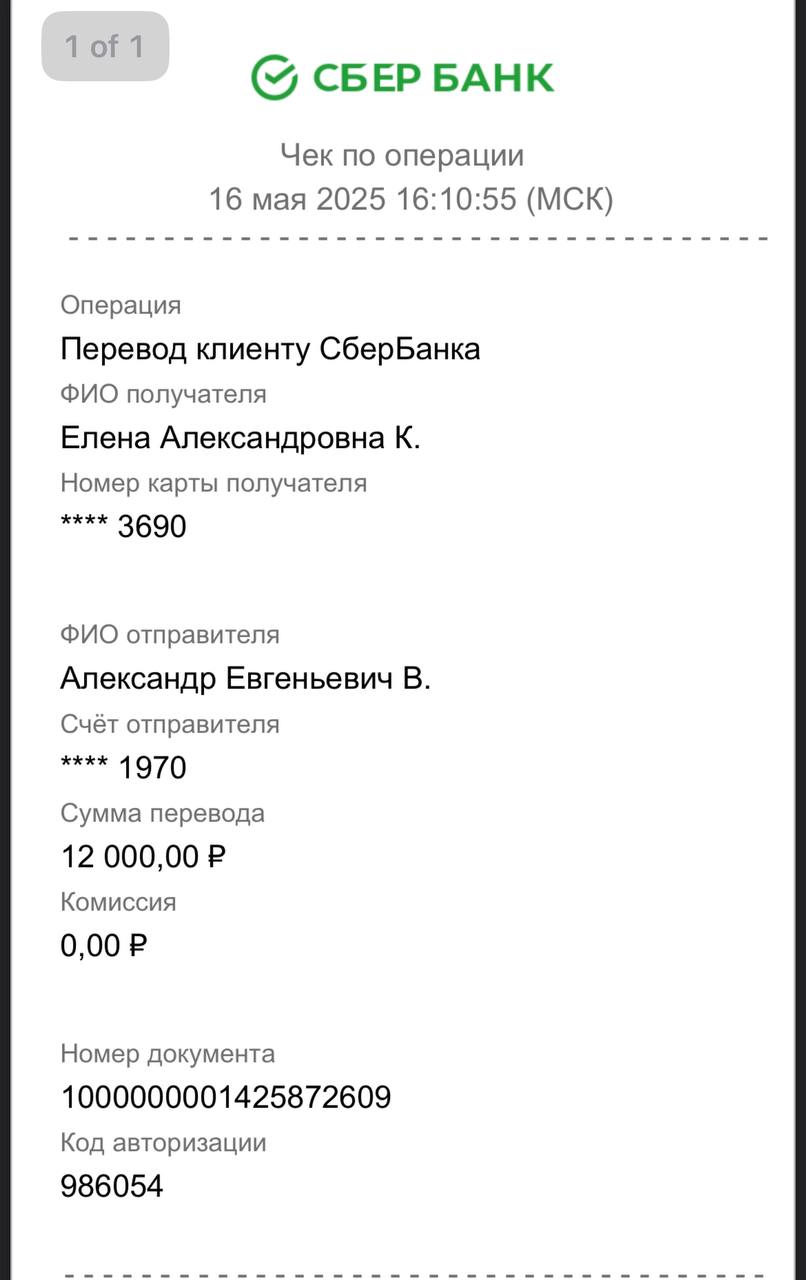Click the transfer amount 12 000,00 ₽
This screenshot has width=806, height=1280.
(x=144, y=857)
